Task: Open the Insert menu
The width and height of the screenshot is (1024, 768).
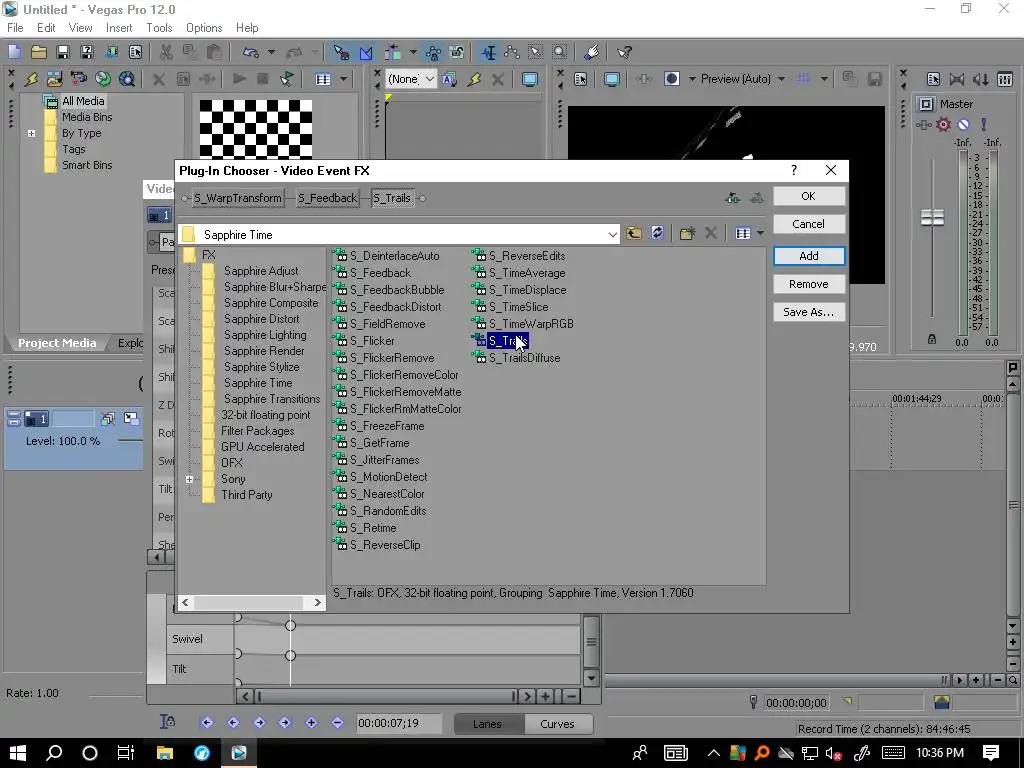Action: 119,28
